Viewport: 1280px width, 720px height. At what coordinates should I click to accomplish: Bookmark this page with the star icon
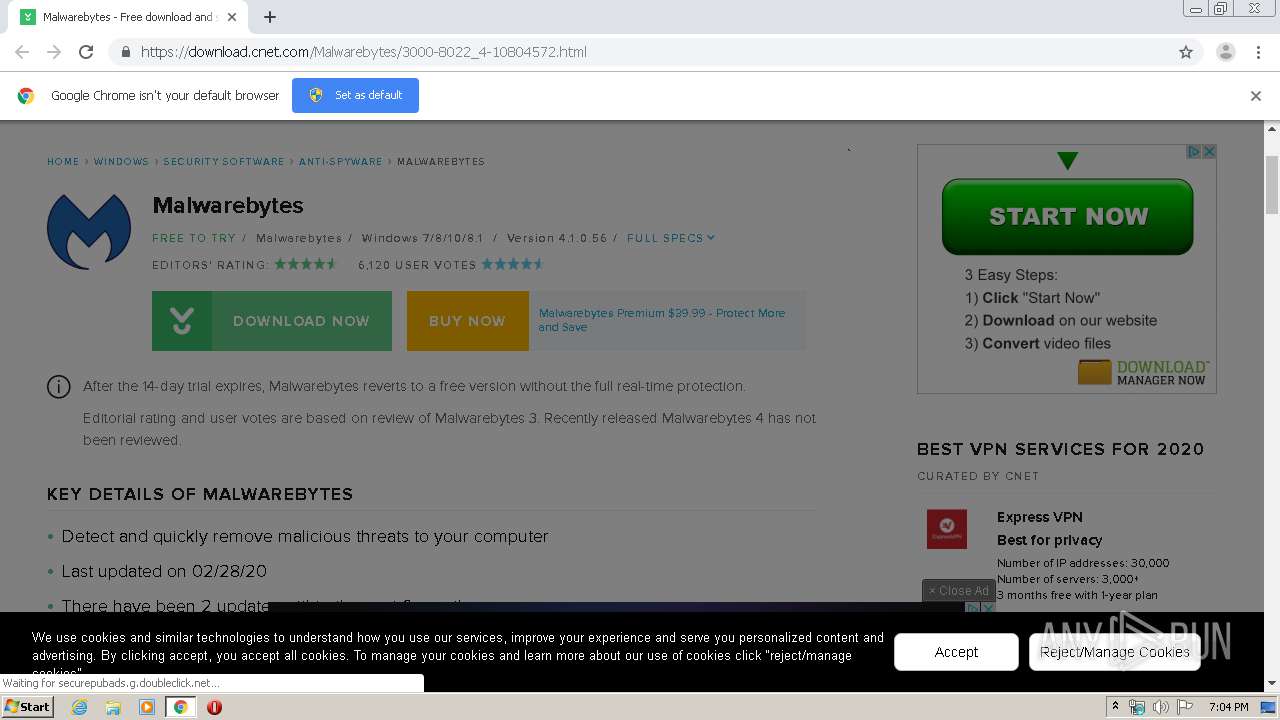[1186, 52]
